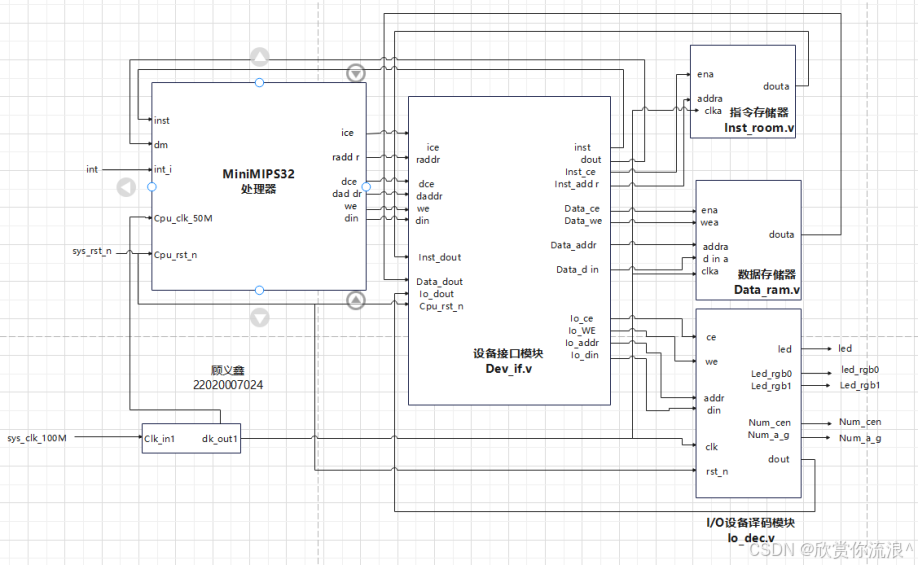The height and width of the screenshot is (565, 918).
Task: Select the top-center handle of MiniMIPS32 block
Action: [x=259, y=83]
